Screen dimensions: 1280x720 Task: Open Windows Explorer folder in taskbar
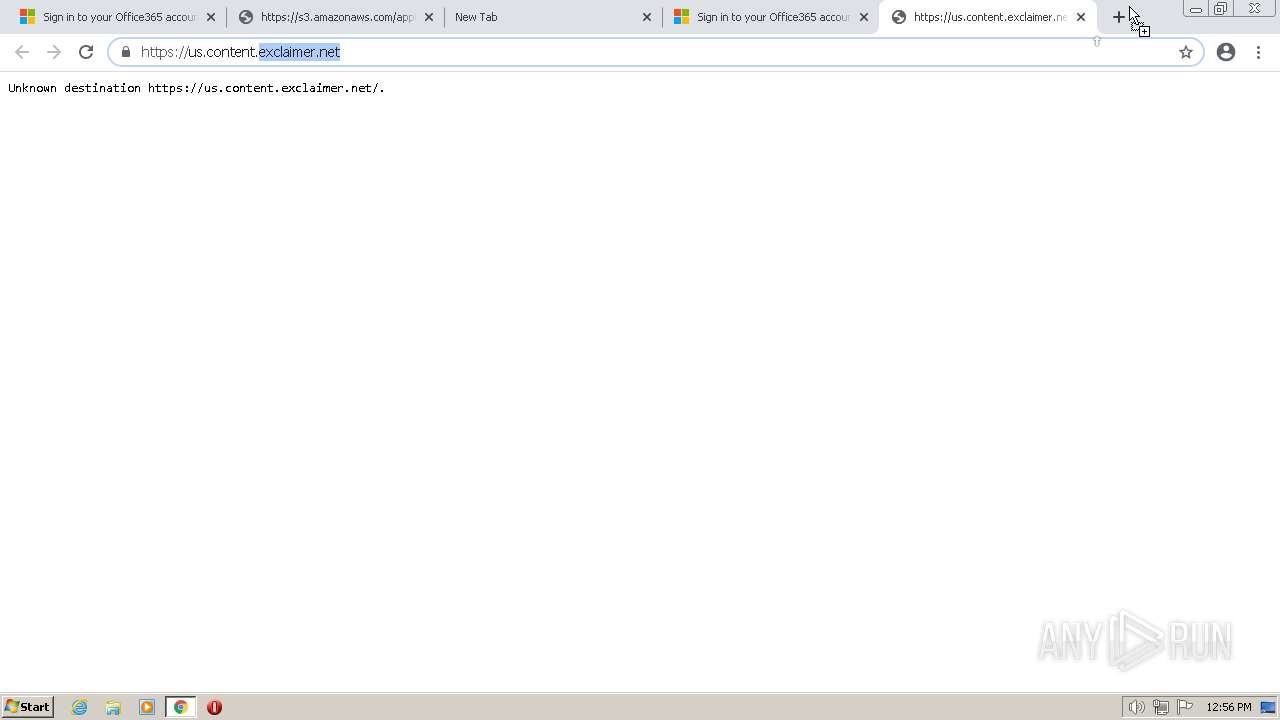[113, 707]
